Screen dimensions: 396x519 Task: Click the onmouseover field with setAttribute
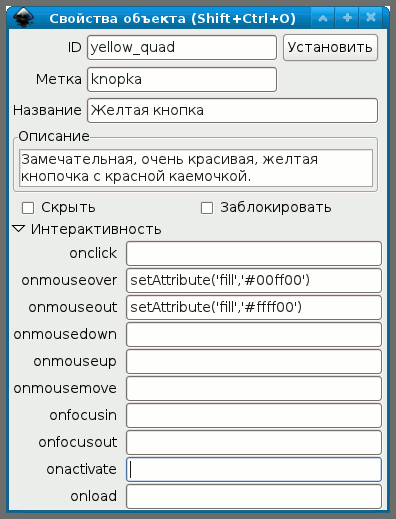254,280
